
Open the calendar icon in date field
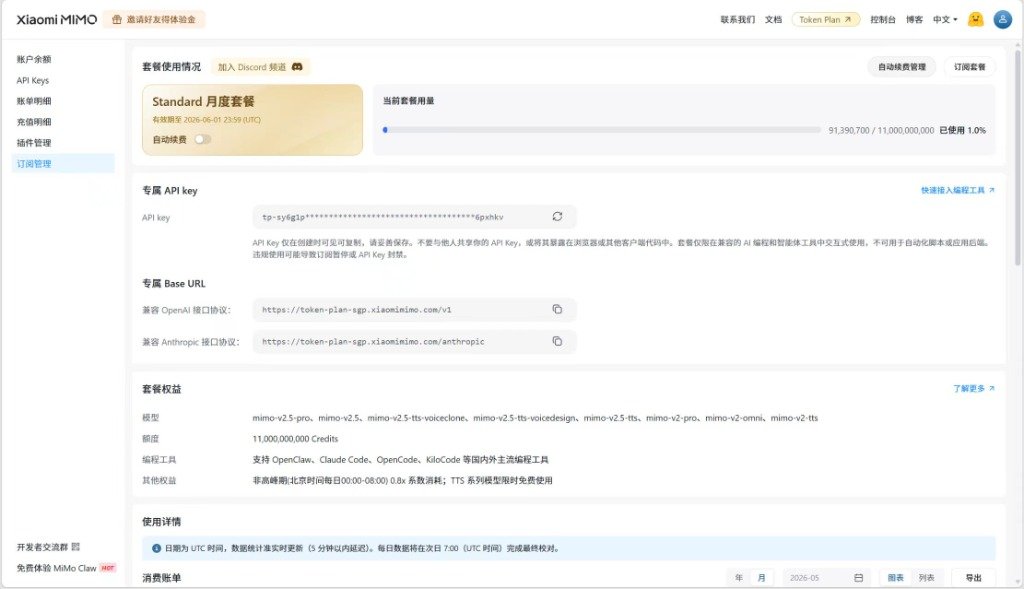[x=859, y=578]
